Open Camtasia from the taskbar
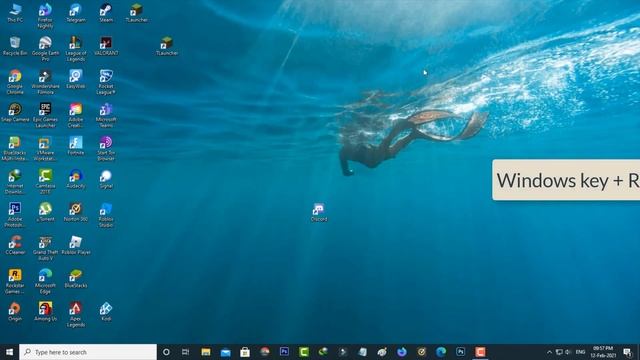Image resolution: width=640 pixels, height=360 pixels. [x=304, y=352]
